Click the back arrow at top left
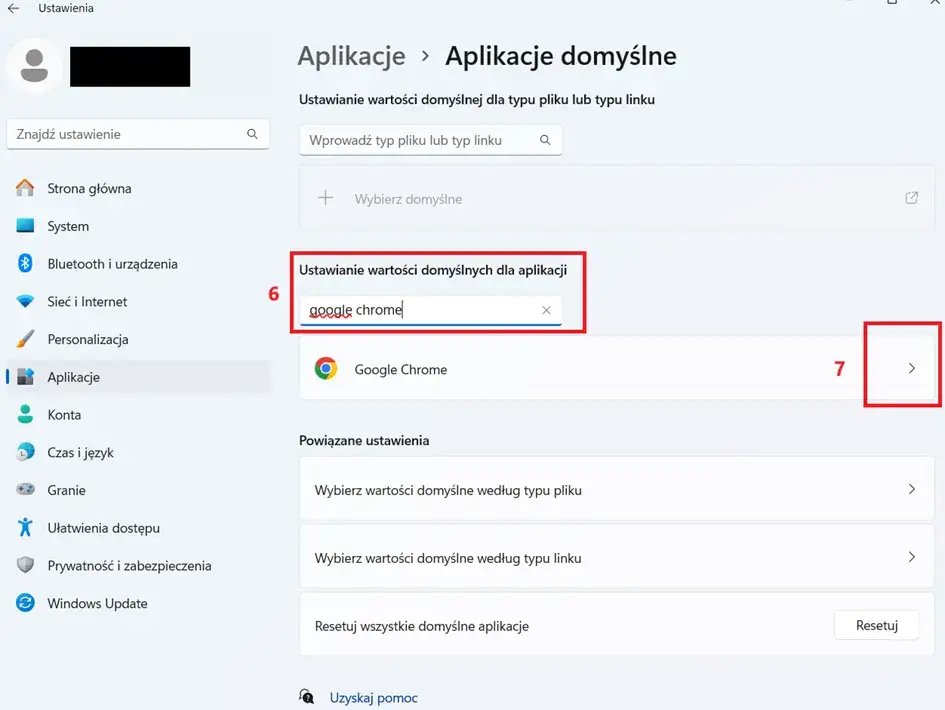Screen dimensions: 945x710 [14, 8]
